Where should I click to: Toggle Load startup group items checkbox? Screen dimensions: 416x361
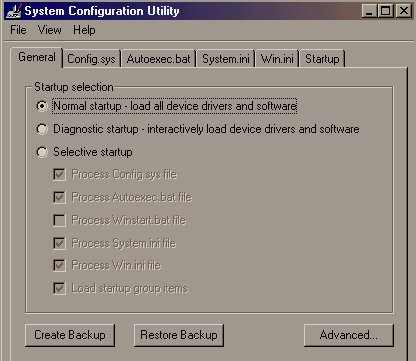click(x=59, y=288)
